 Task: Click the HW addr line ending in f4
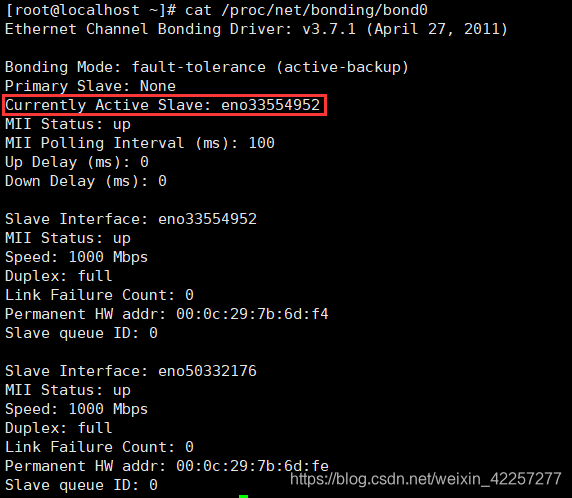(x=167, y=314)
